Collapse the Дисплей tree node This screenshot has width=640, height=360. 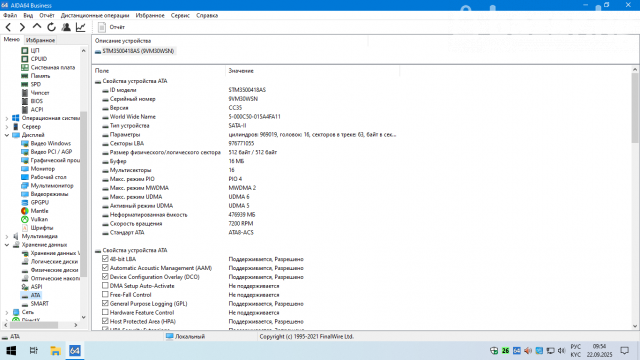(x=7, y=135)
